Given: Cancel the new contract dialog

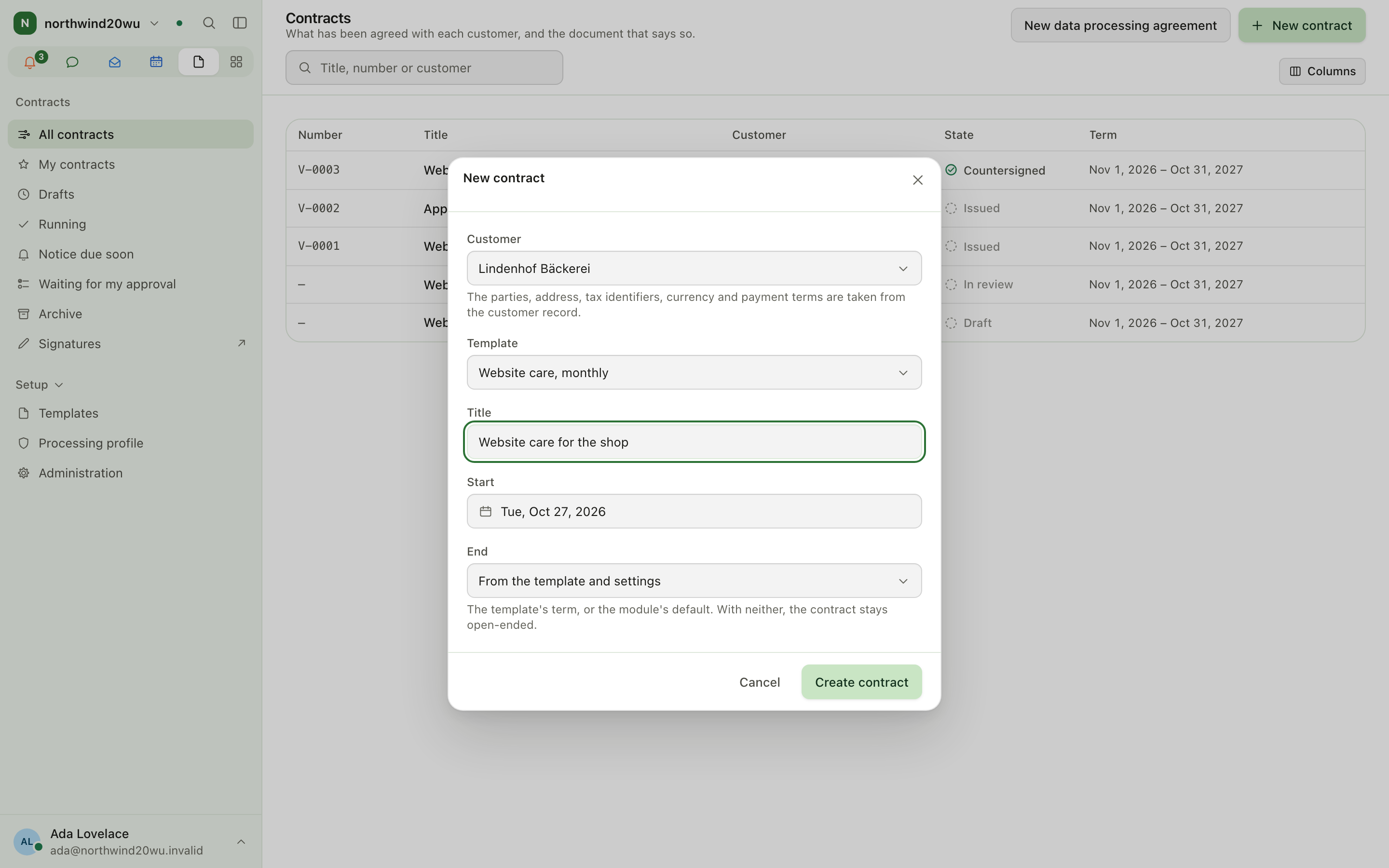Looking at the screenshot, I should coord(759,682).
